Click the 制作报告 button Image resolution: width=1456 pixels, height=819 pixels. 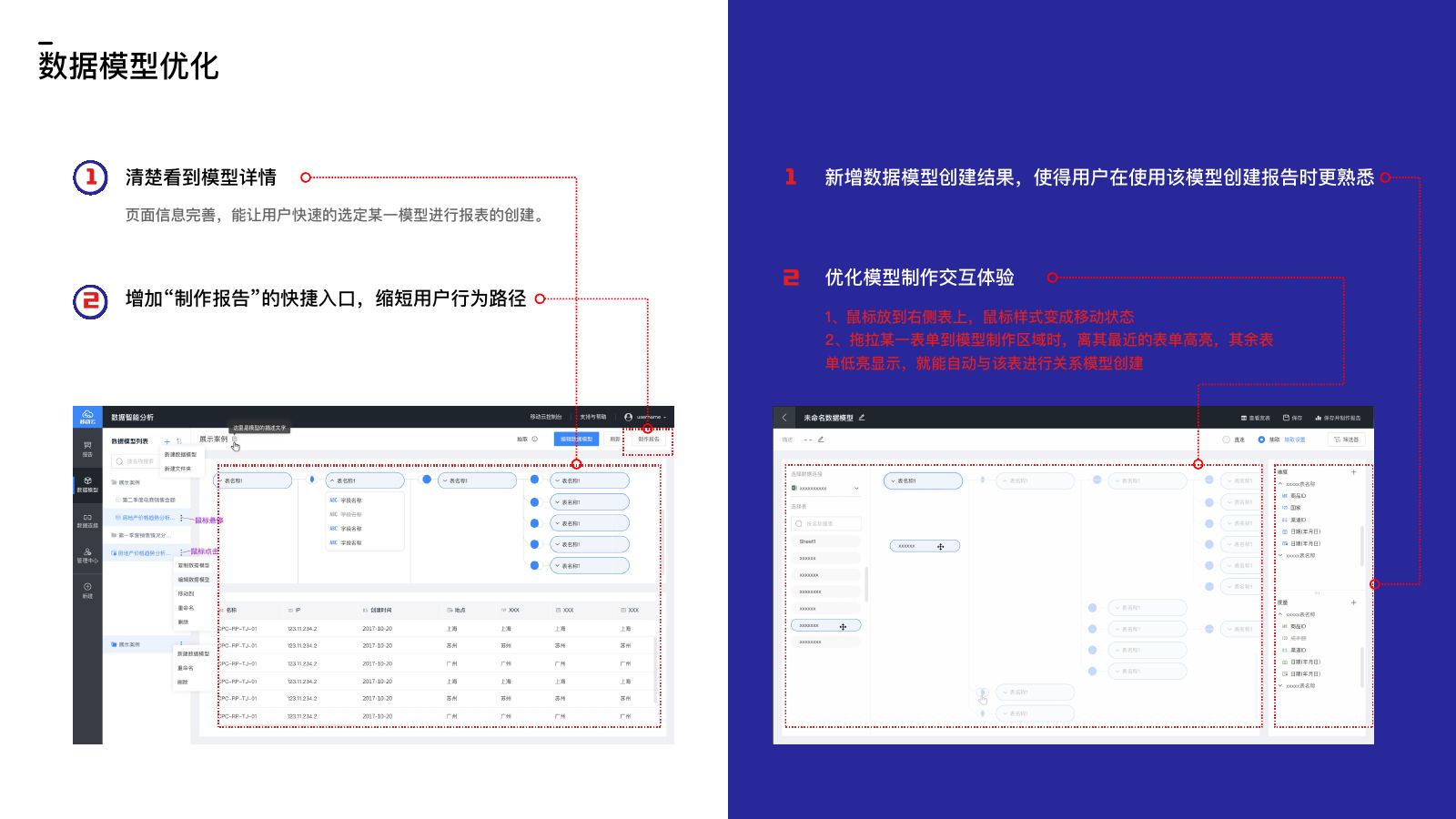pyautogui.click(x=649, y=439)
